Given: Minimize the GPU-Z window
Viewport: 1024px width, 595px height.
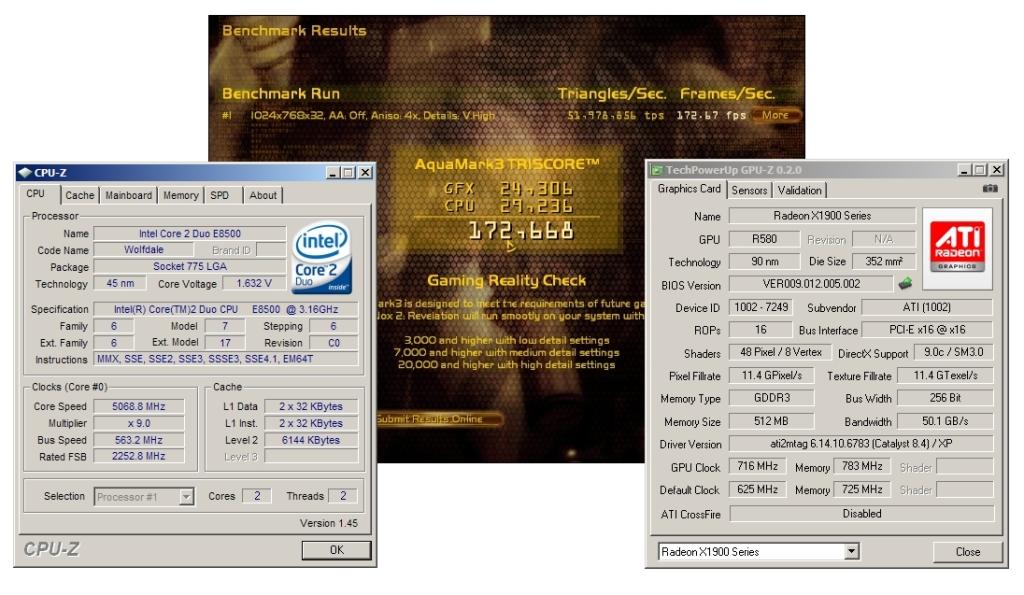Looking at the screenshot, I should click(x=965, y=170).
